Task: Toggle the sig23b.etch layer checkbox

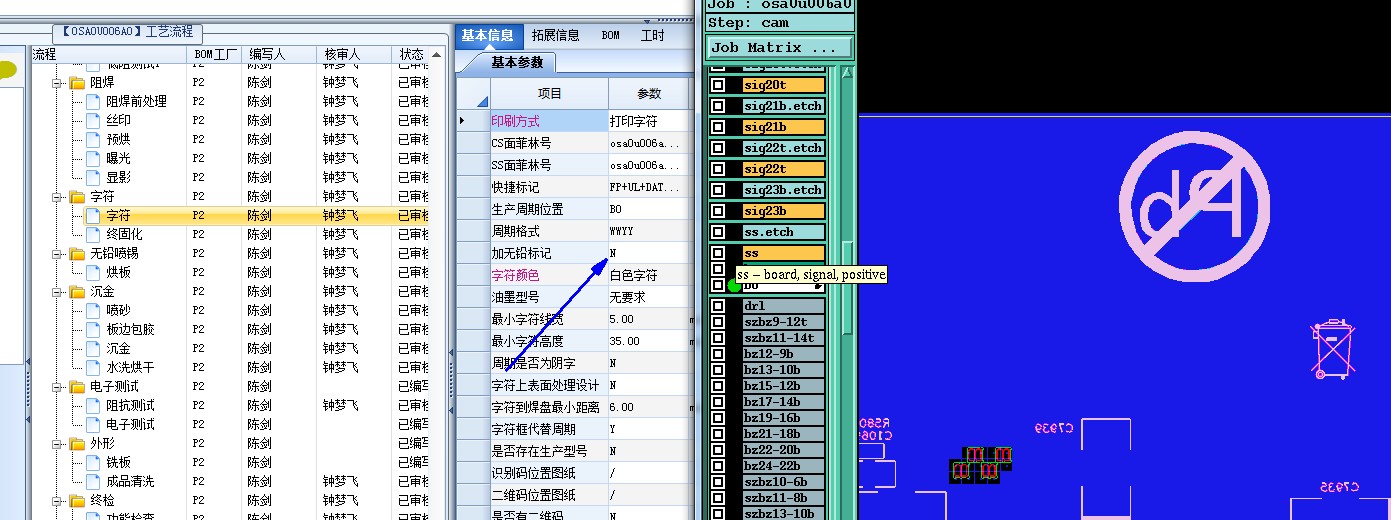Action: click(x=718, y=190)
